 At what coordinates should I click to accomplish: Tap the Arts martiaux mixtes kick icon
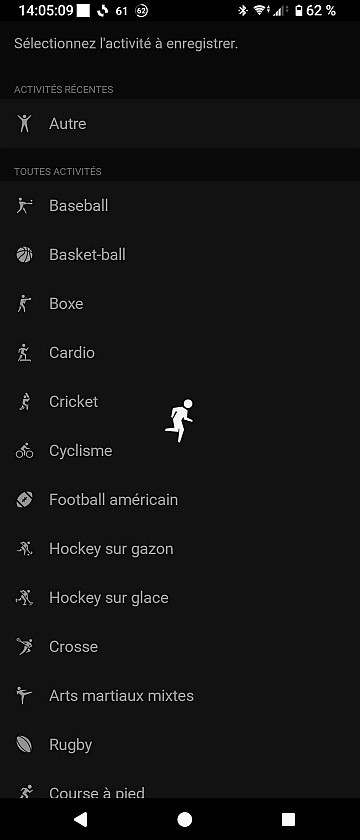(x=24, y=696)
